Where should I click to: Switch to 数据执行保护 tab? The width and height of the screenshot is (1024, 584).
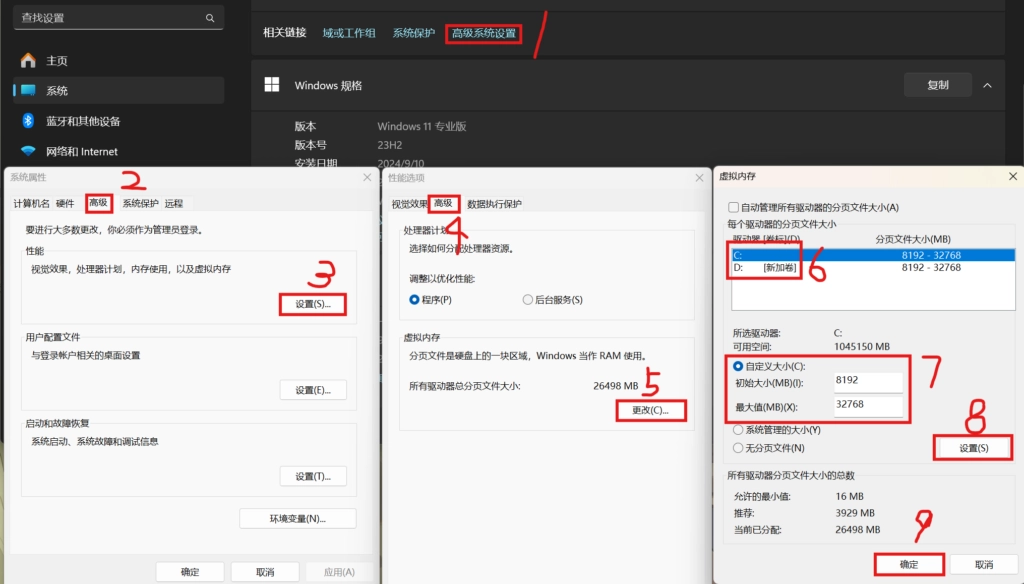(494, 204)
